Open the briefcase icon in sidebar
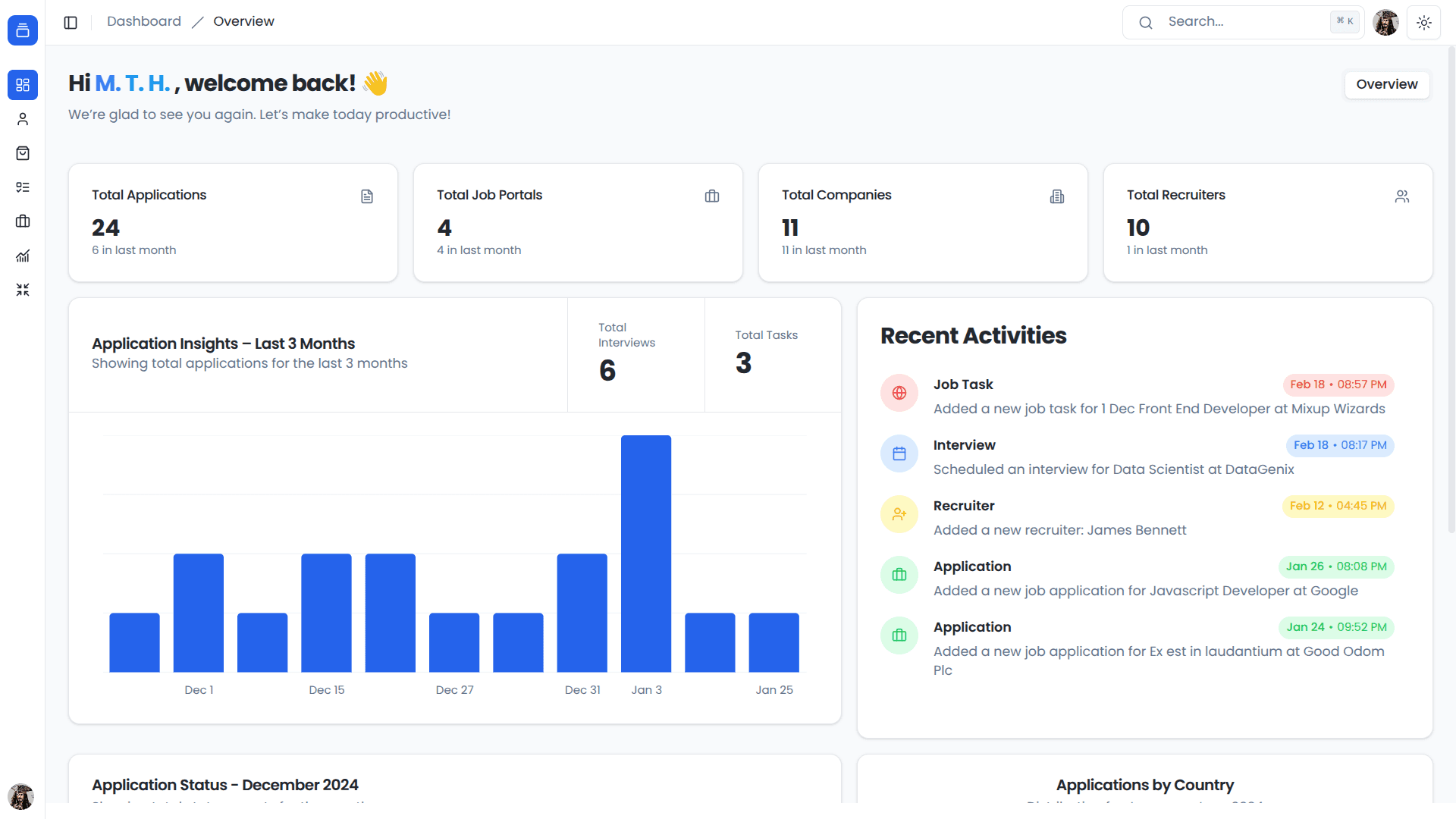 point(23,221)
